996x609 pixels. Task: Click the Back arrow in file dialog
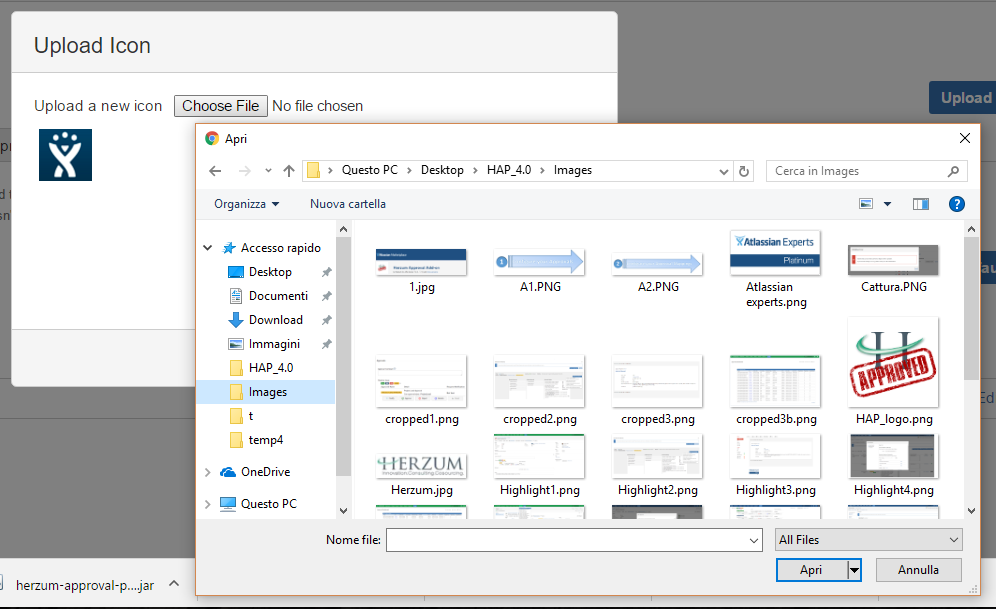(x=215, y=171)
